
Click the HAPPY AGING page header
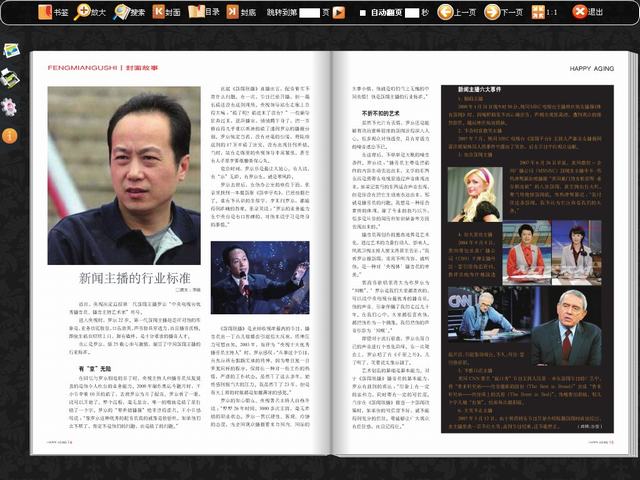tap(591, 69)
